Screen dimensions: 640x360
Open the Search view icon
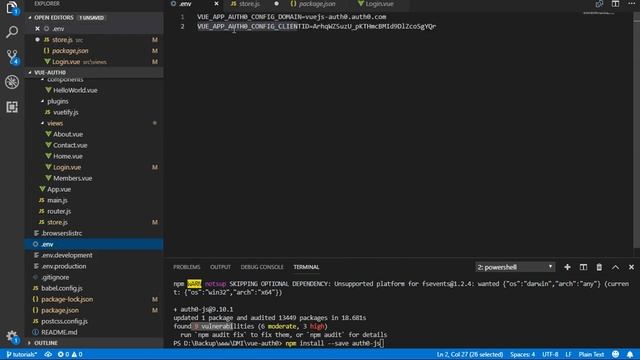click(12, 32)
